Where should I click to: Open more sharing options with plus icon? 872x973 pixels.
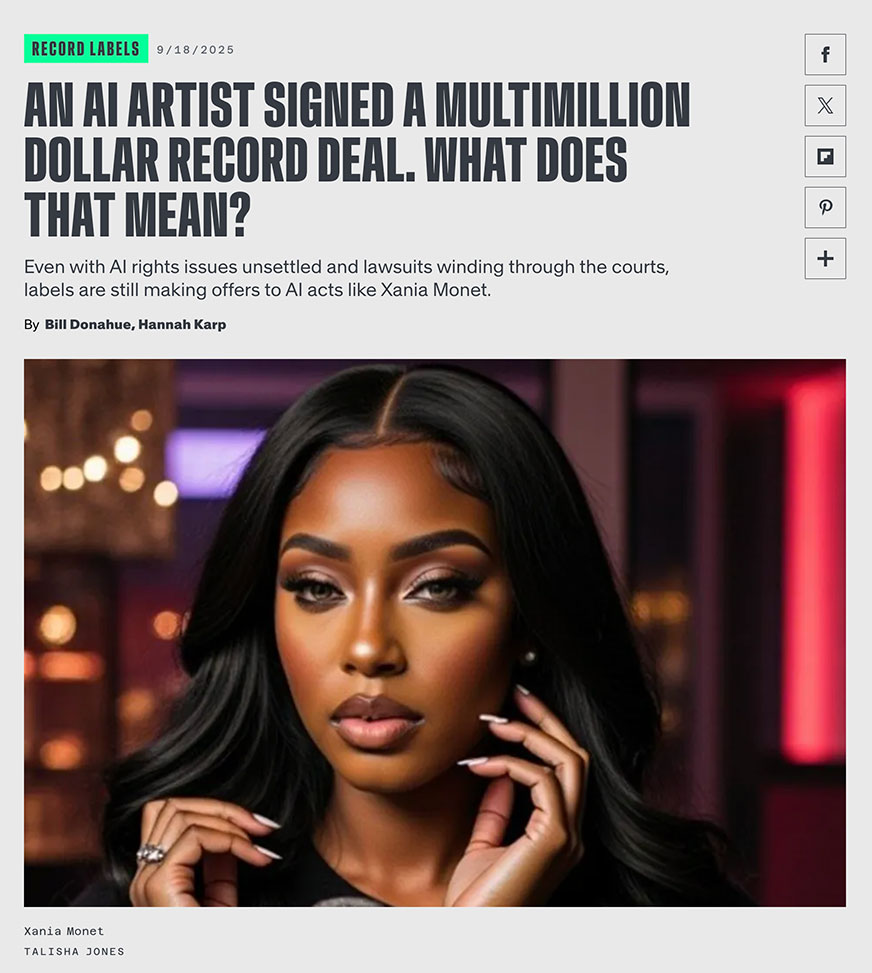[825, 258]
